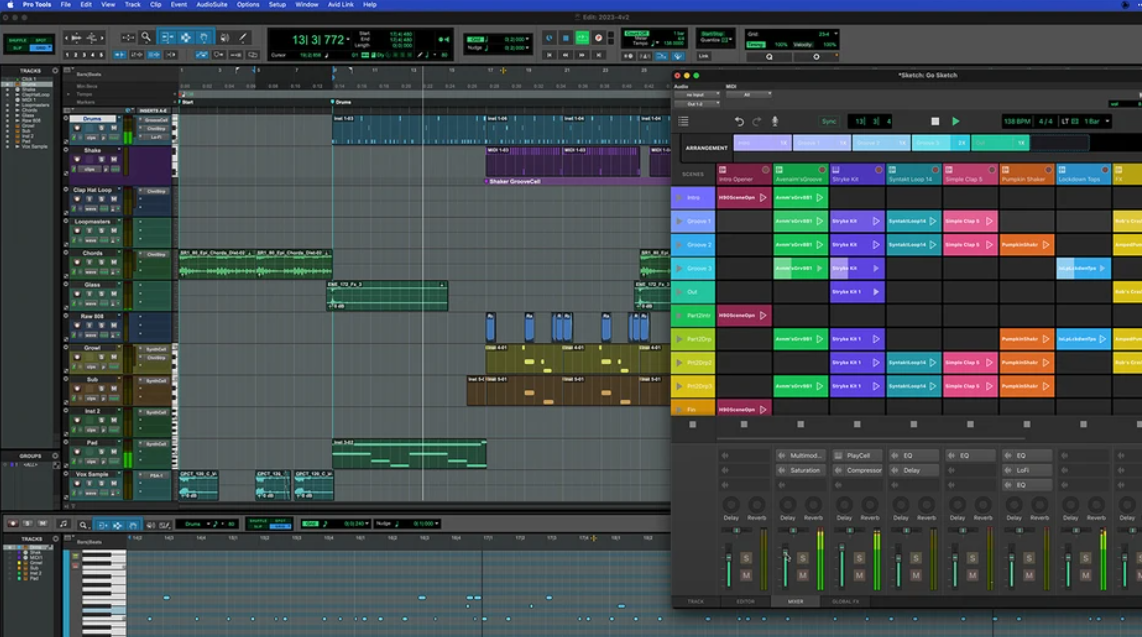The image size is (1142, 637).
Task: Open the Audio 'no input' dropdown
Action: [696, 94]
